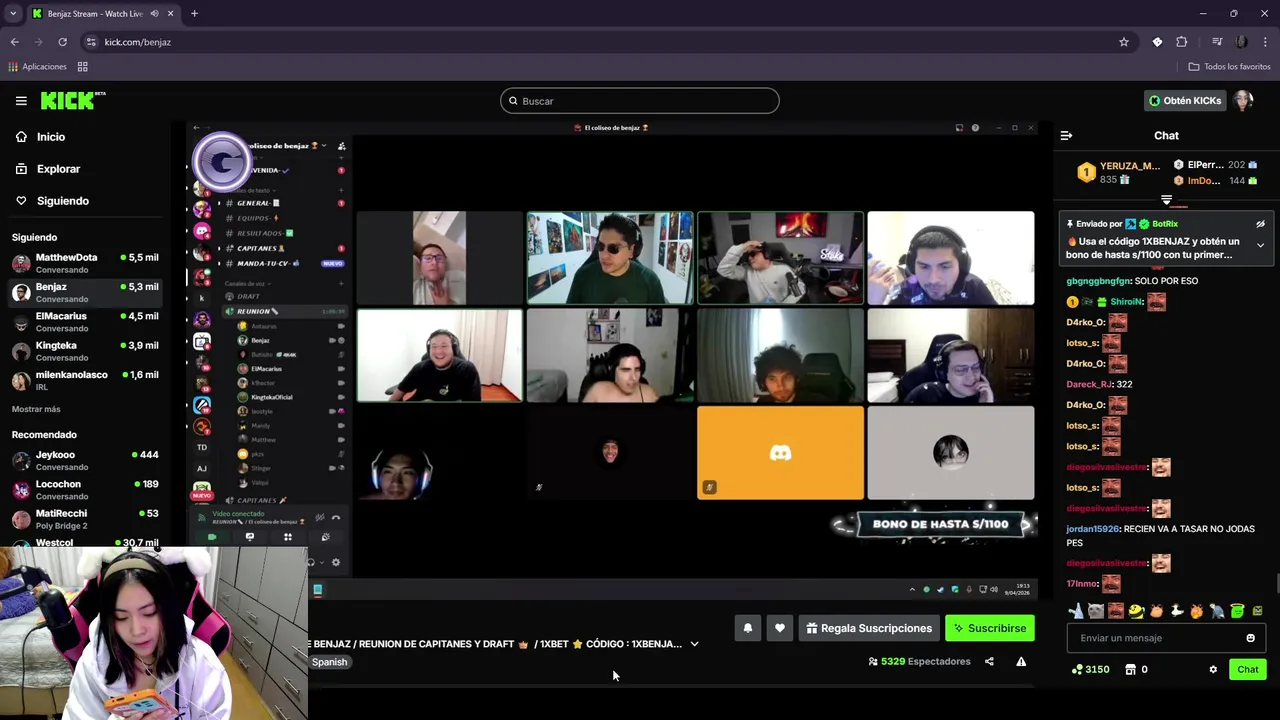Click chat user gbgnggbngfgn
Viewport: 1280px width, 720px height.
tap(1098, 281)
